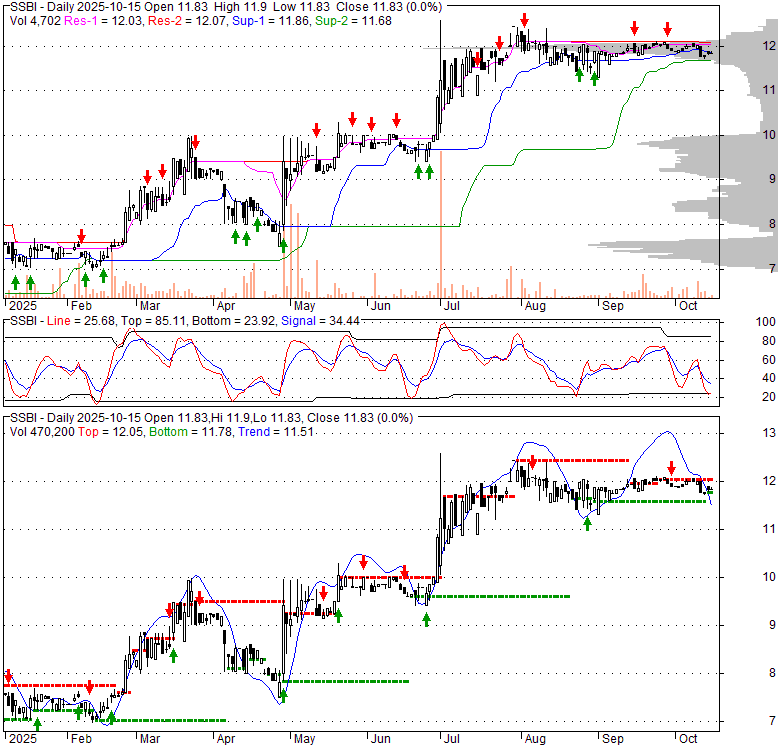Select the Line = 25.68 indicator value
Image resolution: width=780 pixels, height=745 pixels.
[x=81, y=321]
